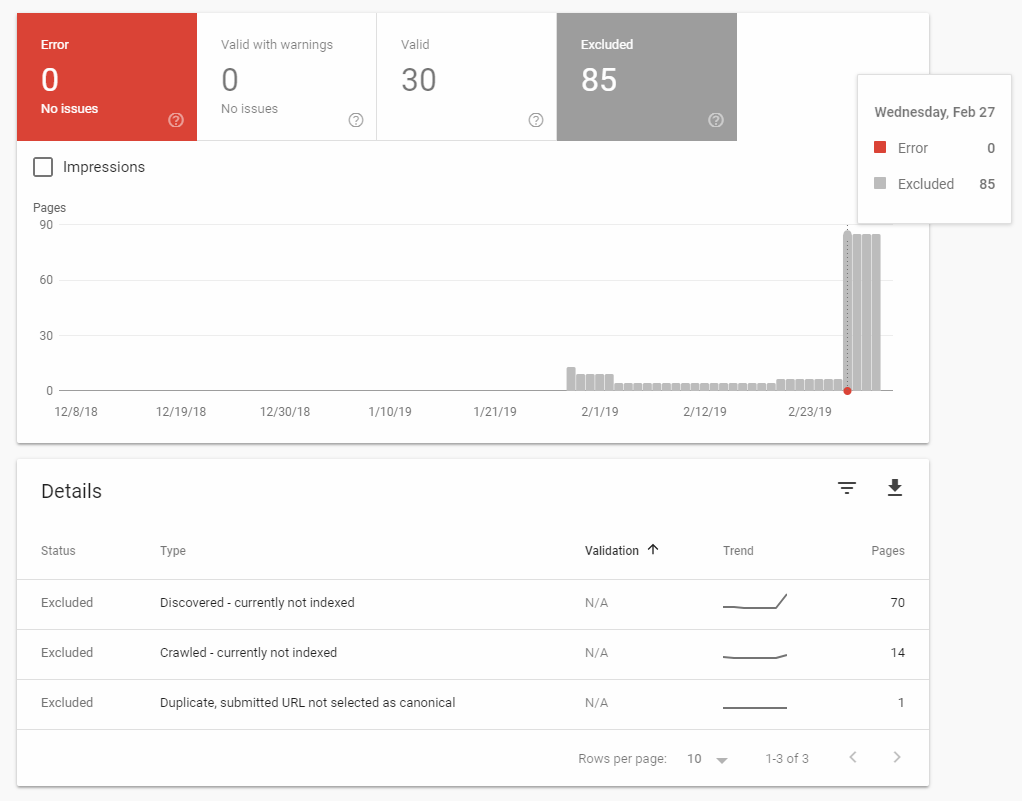The image size is (1022, 801).
Task: Select the Valid status tab
Action: pyautogui.click(x=467, y=77)
